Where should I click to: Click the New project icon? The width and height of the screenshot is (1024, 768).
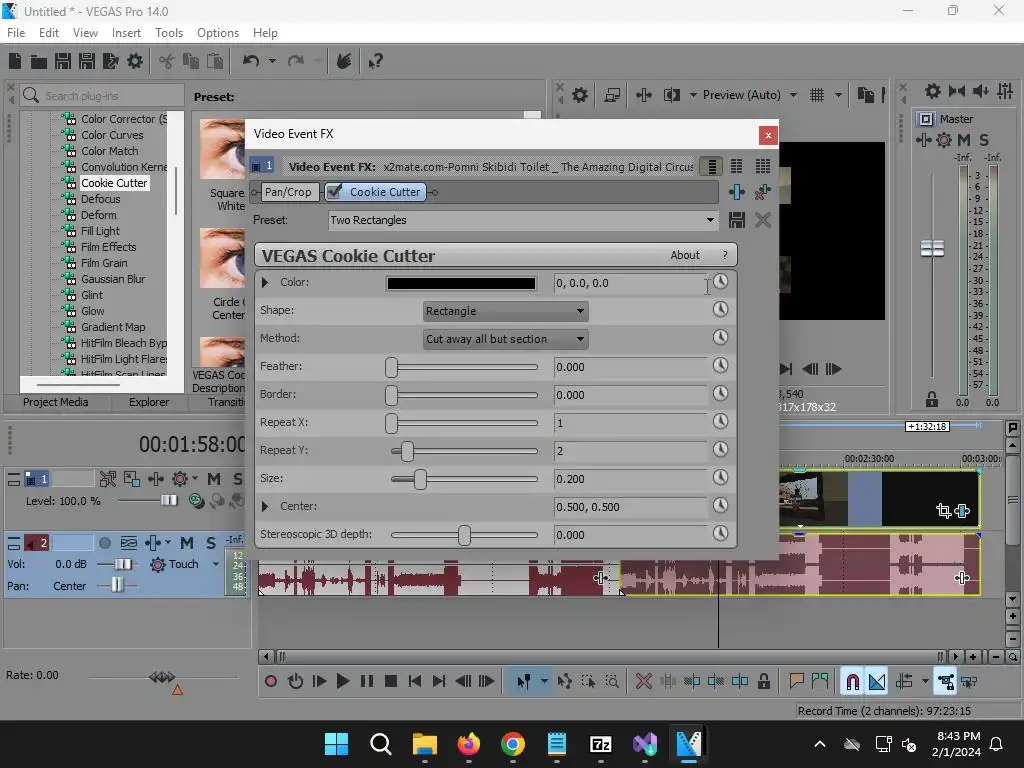[15, 61]
